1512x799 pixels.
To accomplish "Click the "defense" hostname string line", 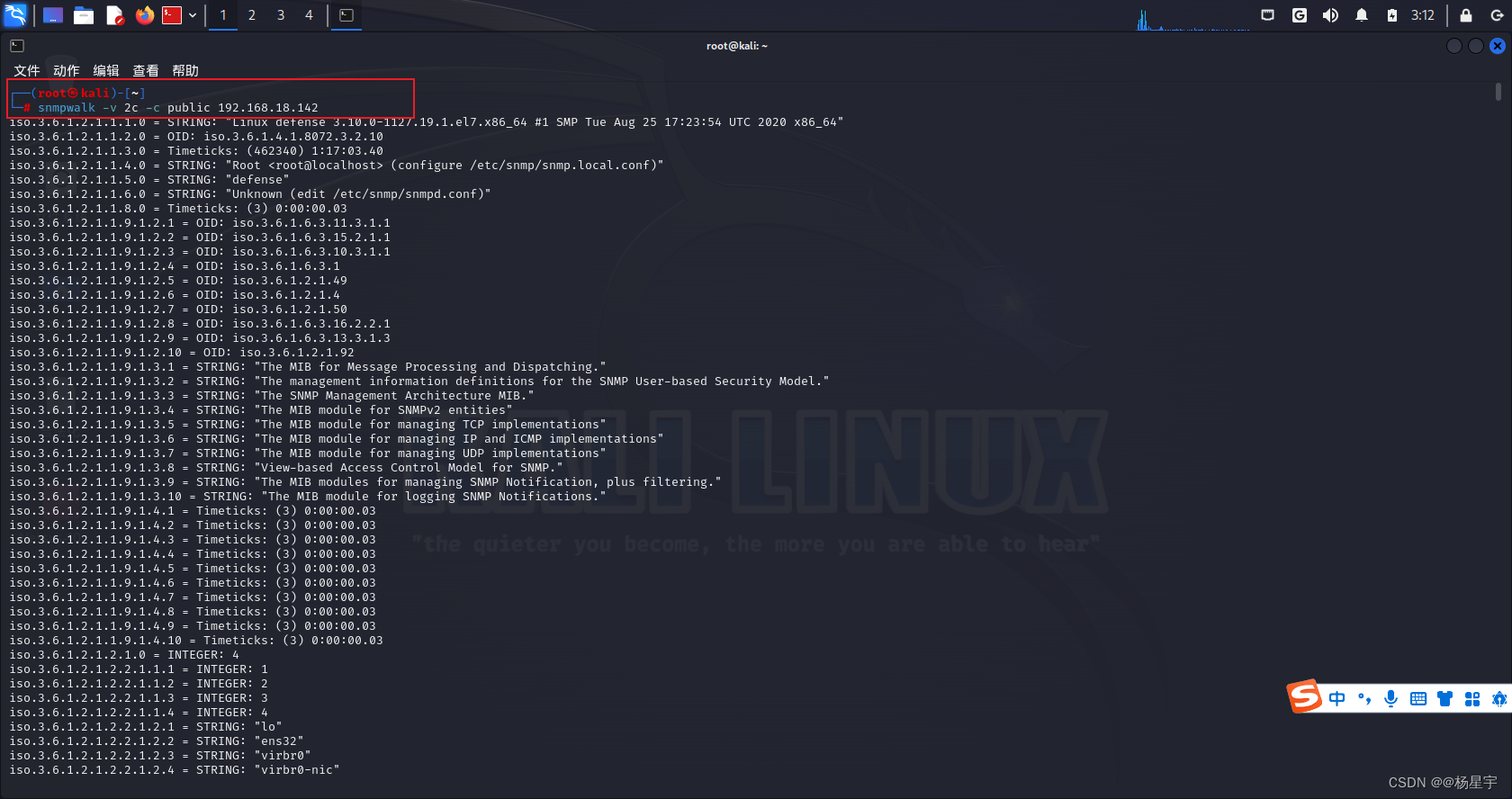I will pos(149,180).
